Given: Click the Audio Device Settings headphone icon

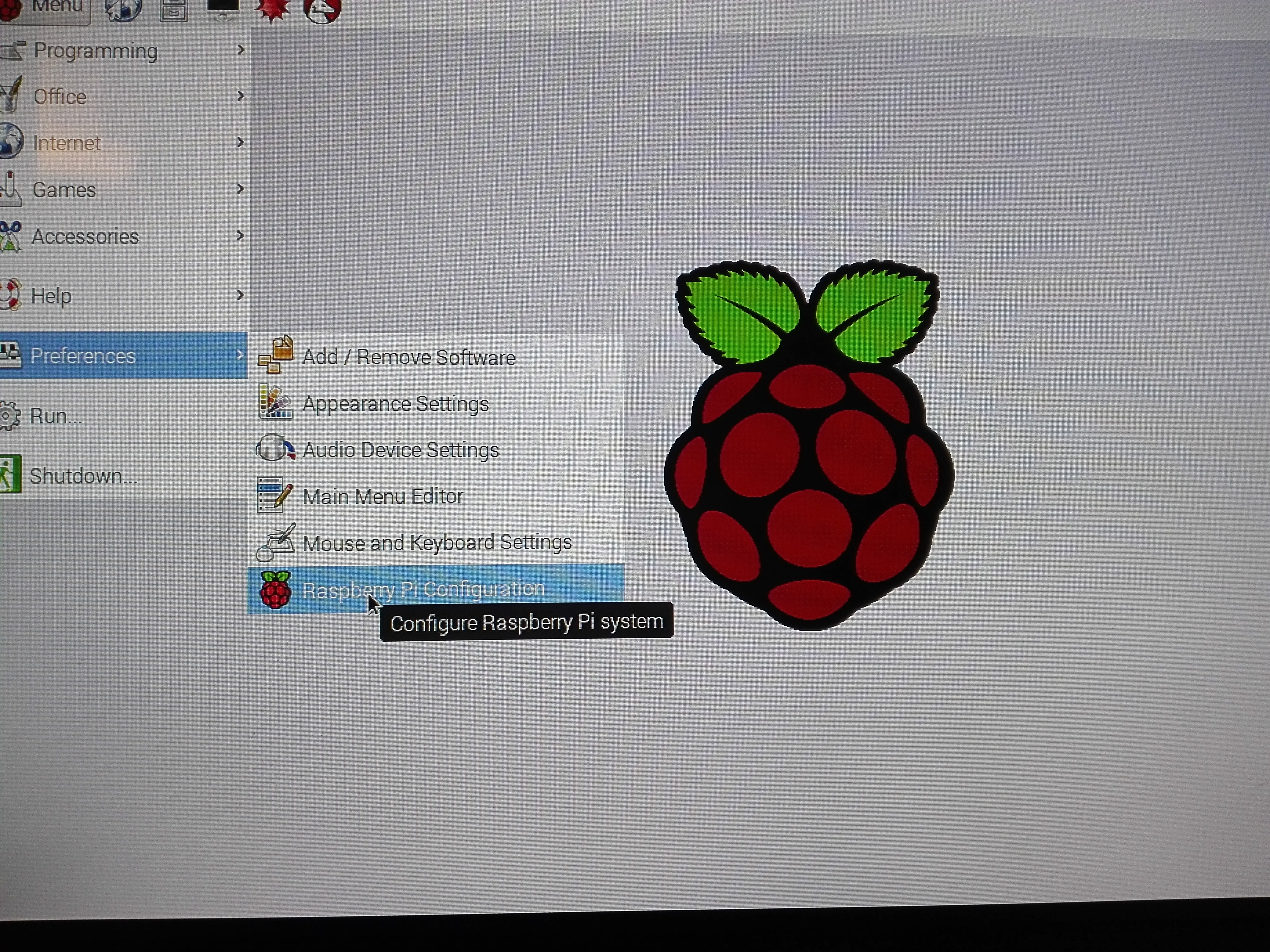Looking at the screenshot, I should click(x=275, y=448).
